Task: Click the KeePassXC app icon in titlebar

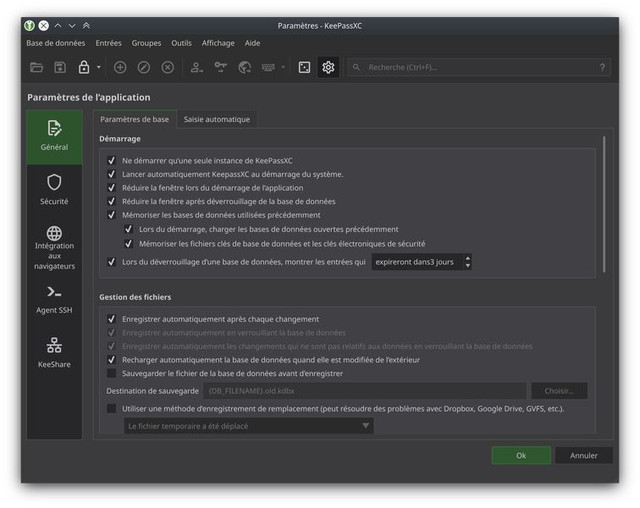Action: (29, 26)
